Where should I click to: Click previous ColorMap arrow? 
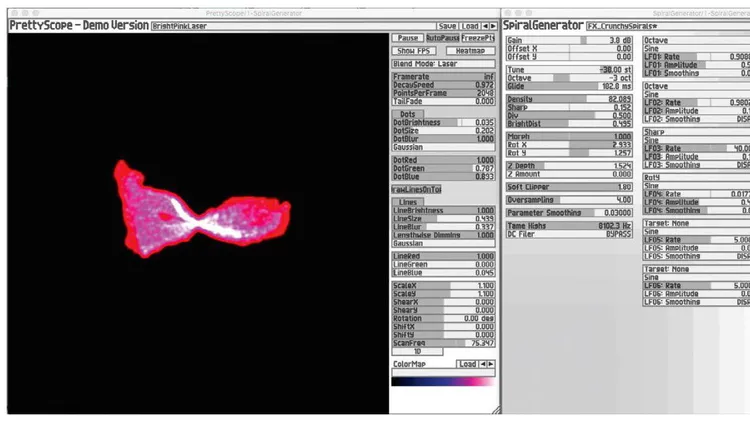click(x=483, y=364)
